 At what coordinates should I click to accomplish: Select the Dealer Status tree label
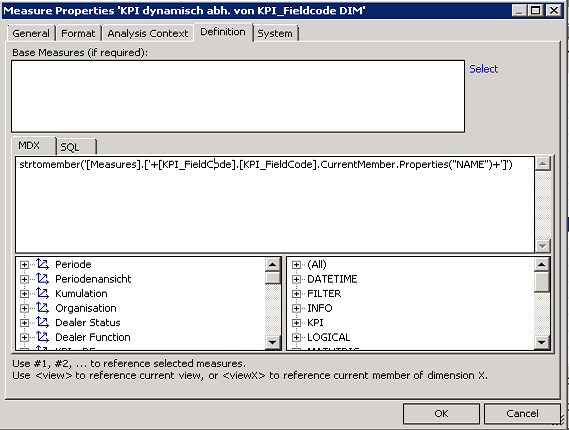pyautogui.click(x=88, y=323)
